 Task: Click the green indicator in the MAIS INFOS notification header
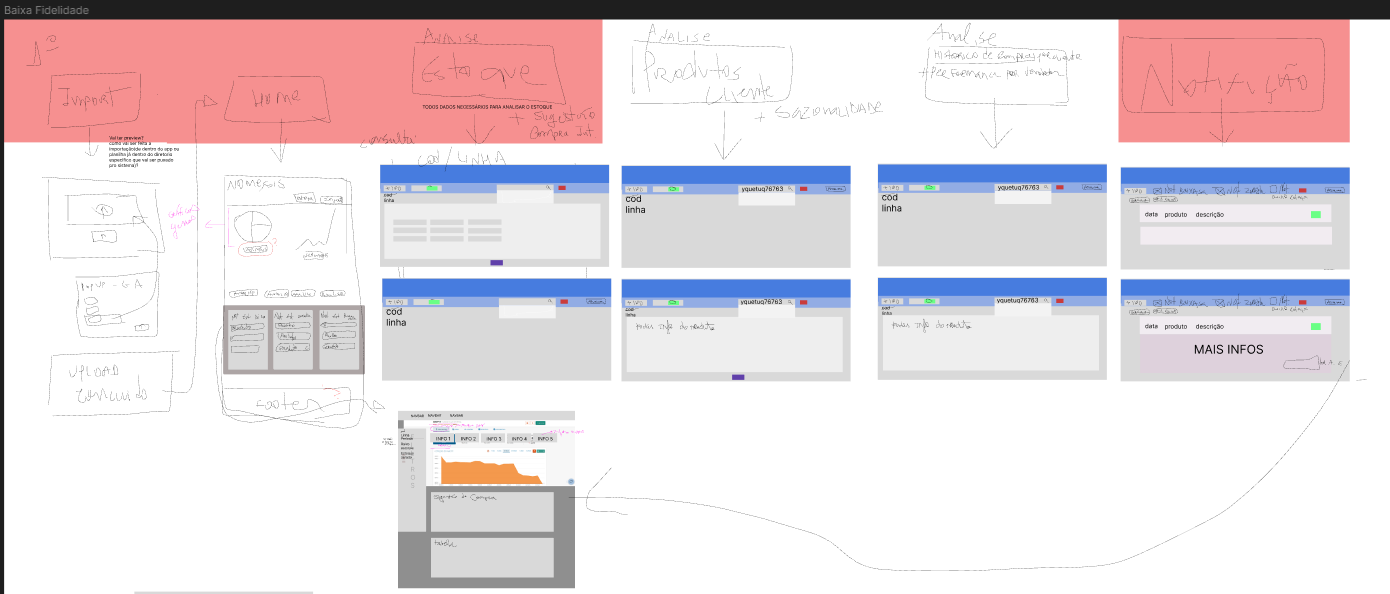[x=1315, y=326]
